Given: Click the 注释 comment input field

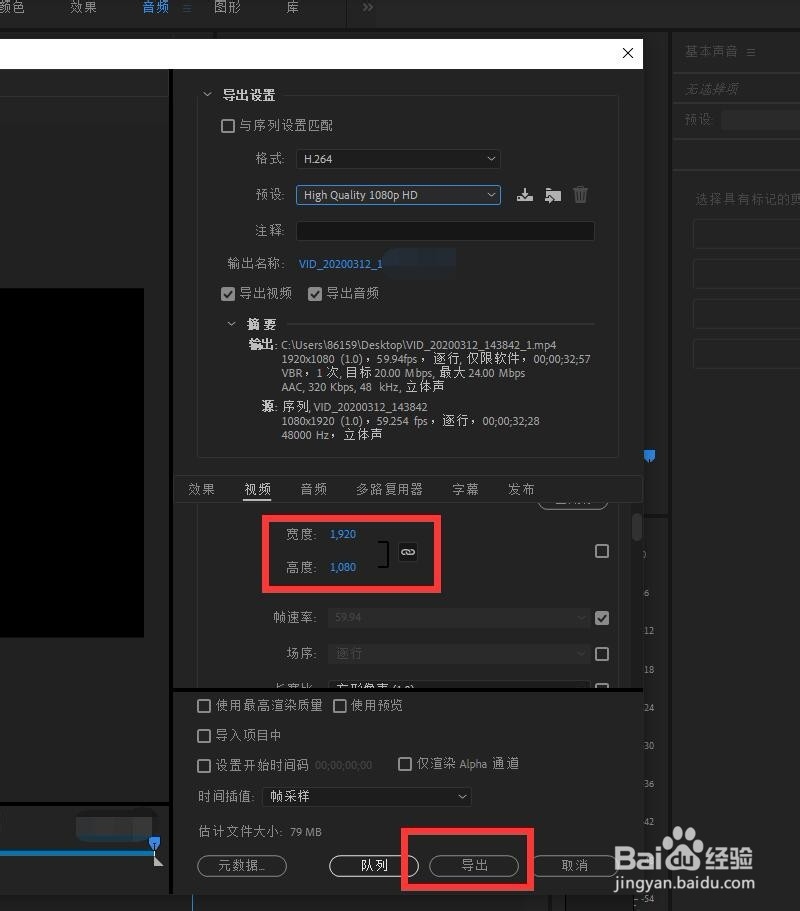Looking at the screenshot, I should coord(445,231).
